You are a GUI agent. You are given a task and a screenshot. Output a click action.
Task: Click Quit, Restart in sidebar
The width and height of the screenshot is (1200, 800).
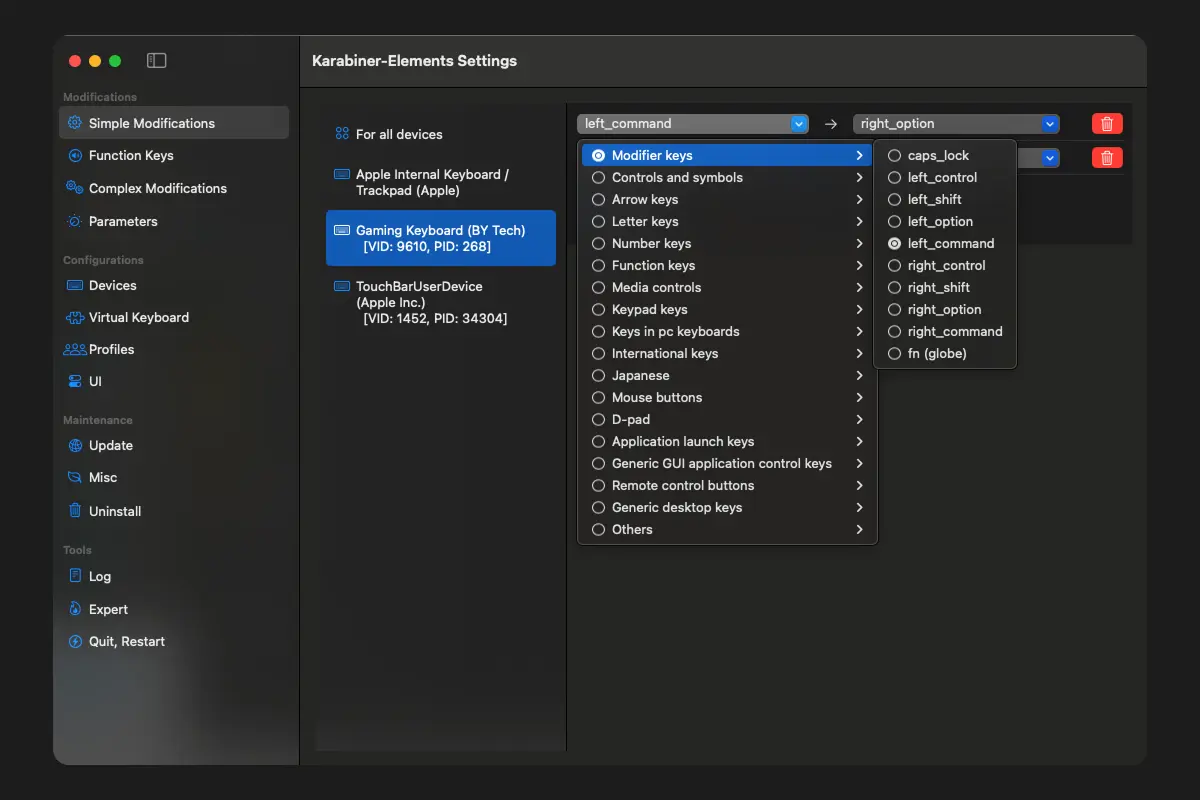coord(126,641)
